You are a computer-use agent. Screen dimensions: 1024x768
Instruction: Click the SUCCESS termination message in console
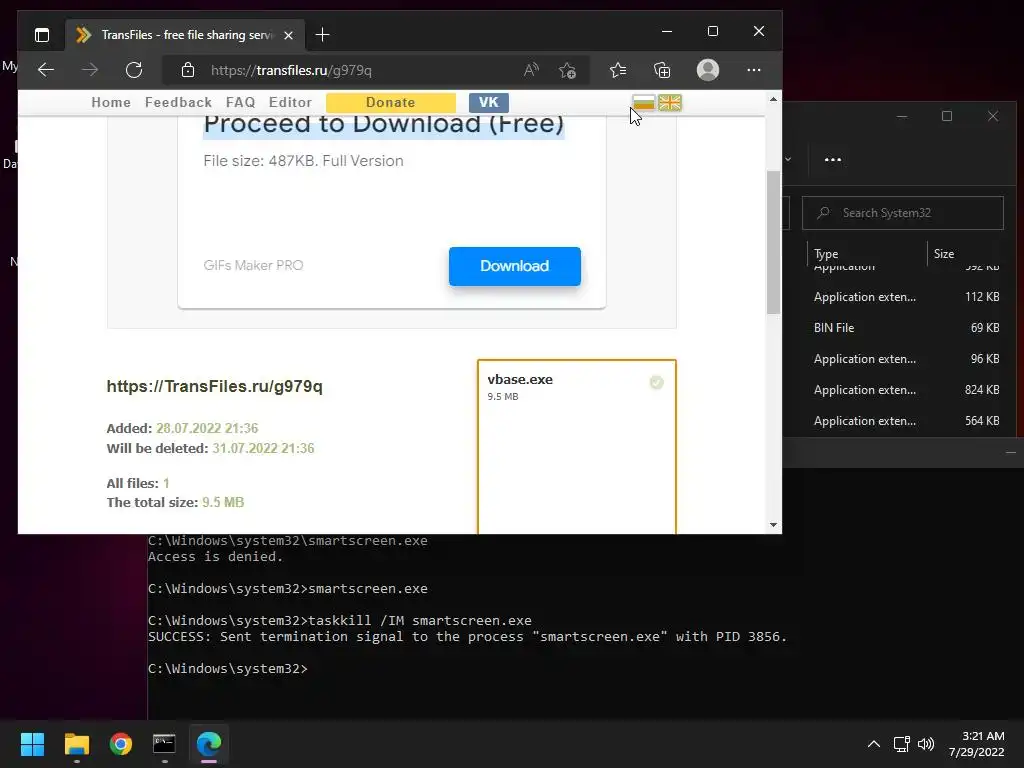tap(468, 637)
